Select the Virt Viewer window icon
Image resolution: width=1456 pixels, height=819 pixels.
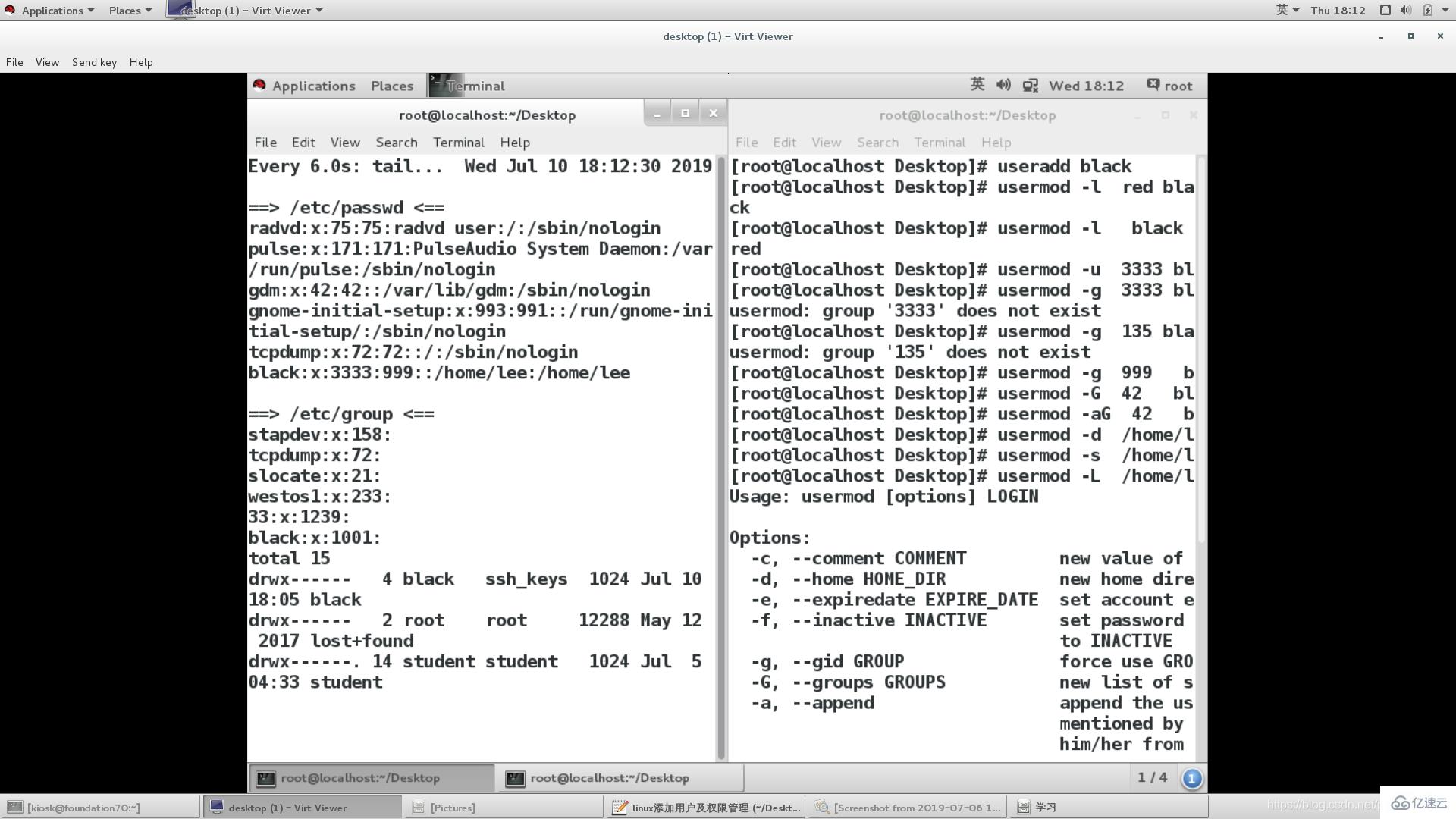(x=178, y=10)
